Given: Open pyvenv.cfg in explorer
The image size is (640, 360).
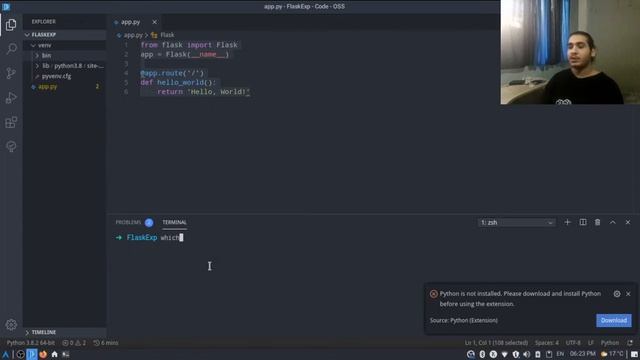Looking at the screenshot, I should pyautogui.click(x=64, y=76).
